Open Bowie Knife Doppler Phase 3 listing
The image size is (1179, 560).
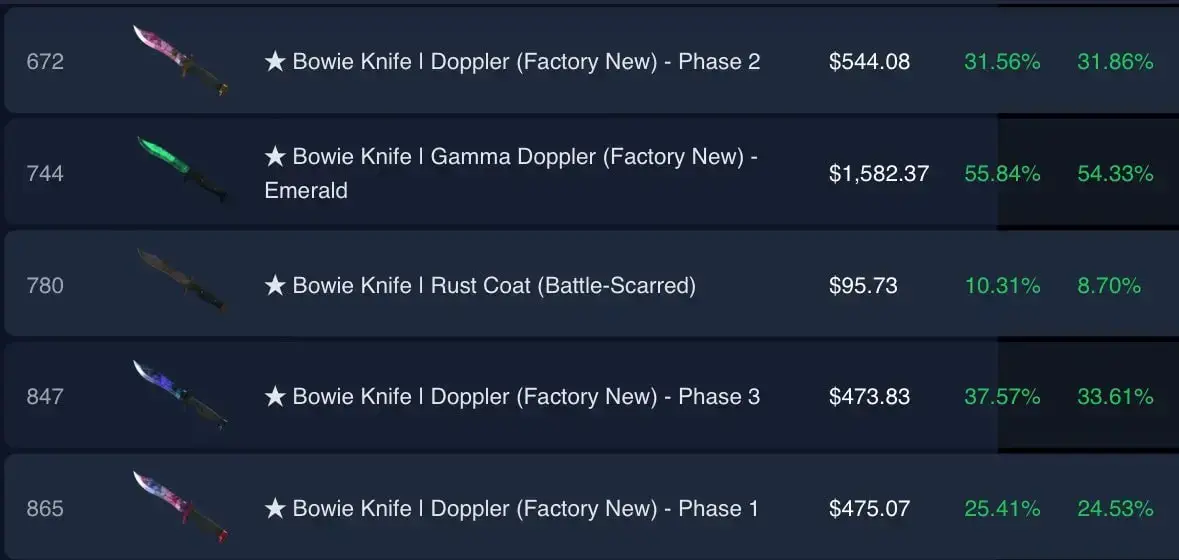tap(512, 397)
